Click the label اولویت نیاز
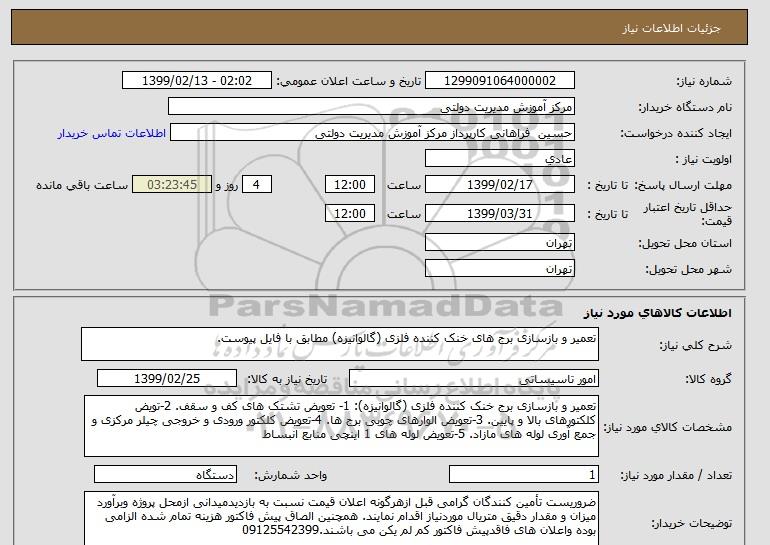The height and width of the screenshot is (545, 770). (x=703, y=159)
